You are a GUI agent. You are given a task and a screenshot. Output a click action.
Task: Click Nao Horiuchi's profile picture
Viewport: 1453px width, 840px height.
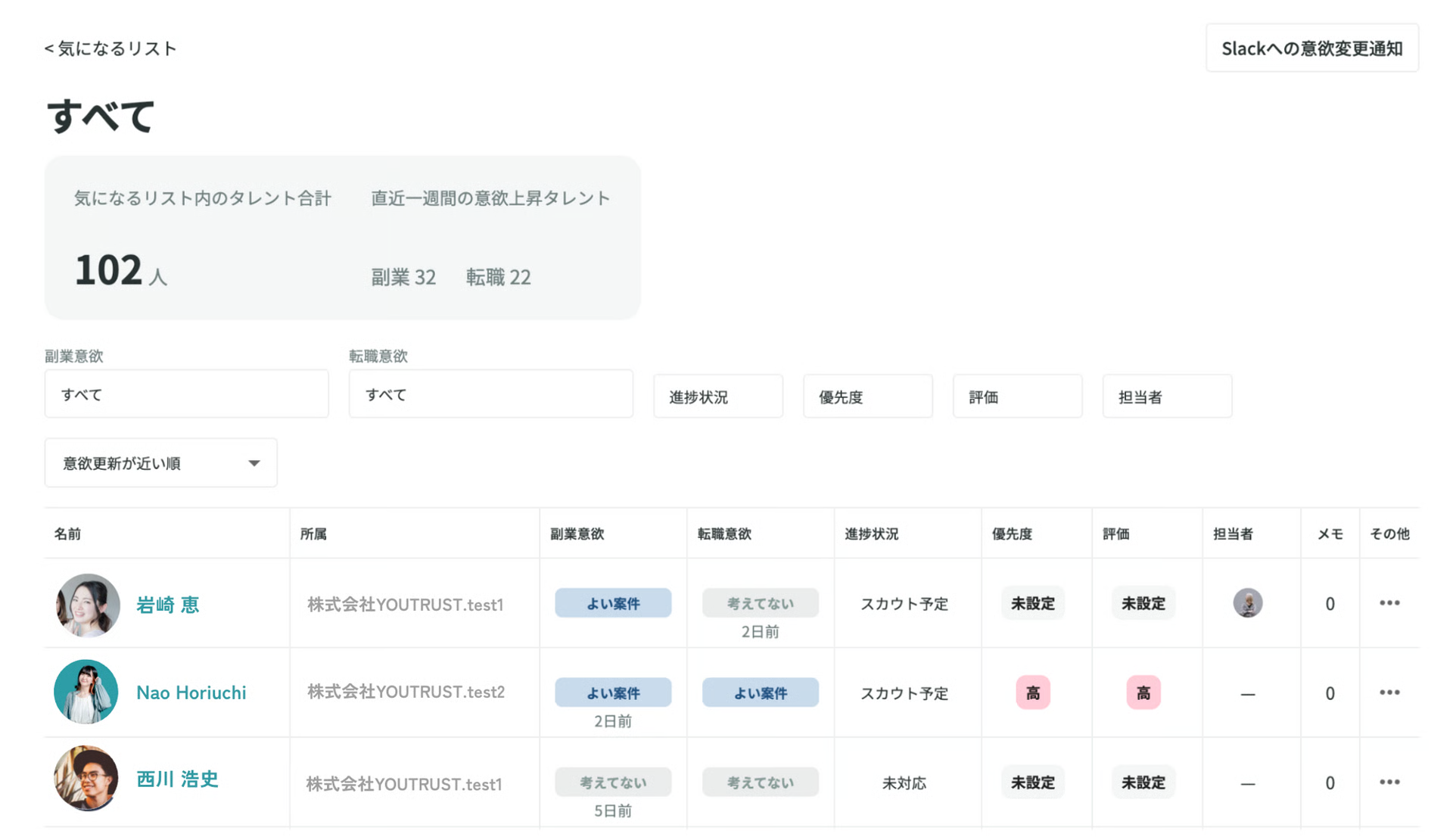[x=86, y=692]
